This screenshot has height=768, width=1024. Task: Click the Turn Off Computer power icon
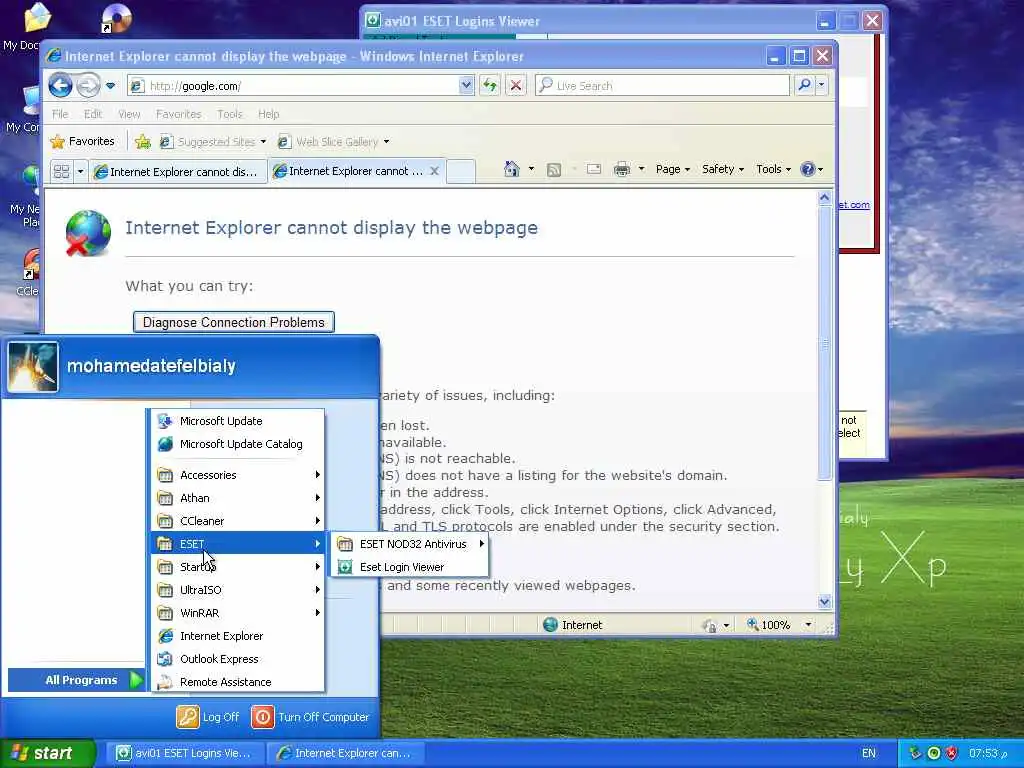pyautogui.click(x=263, y=717)
